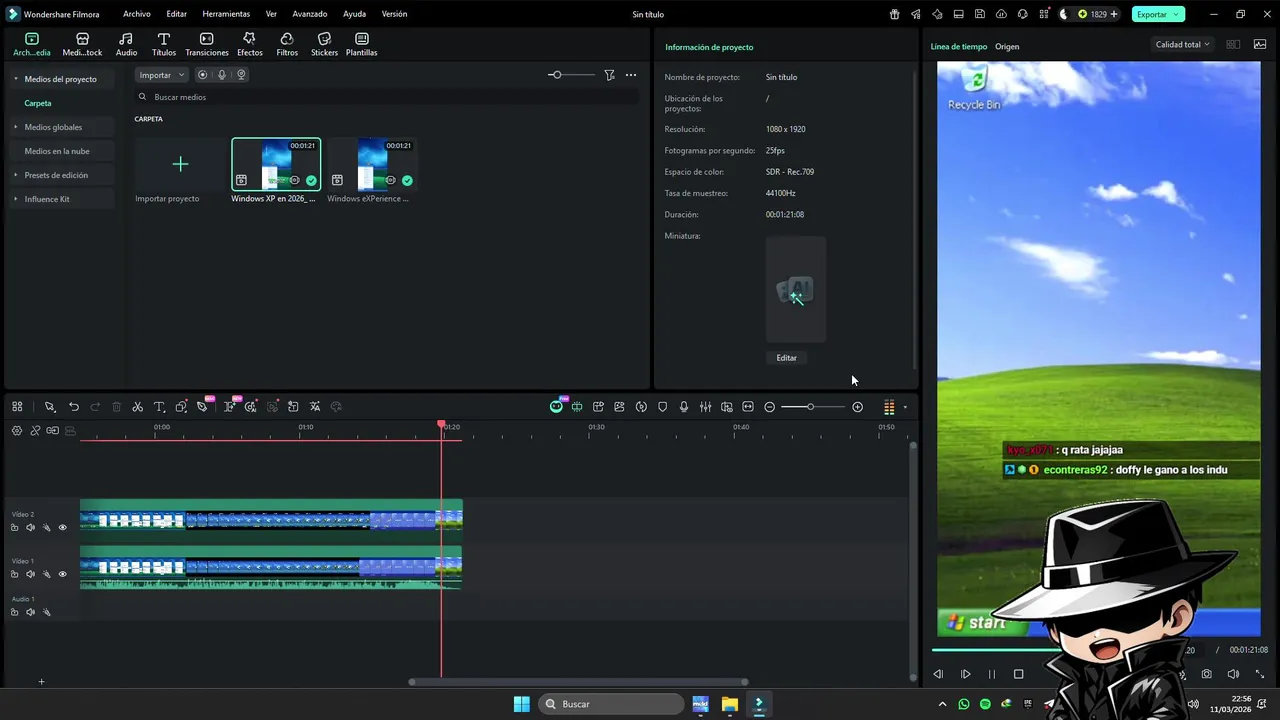Screen dimensions: 1280x720
Task: Open the audio mixer icon in timeline toolbar
Action: click(x=705, y=407)
